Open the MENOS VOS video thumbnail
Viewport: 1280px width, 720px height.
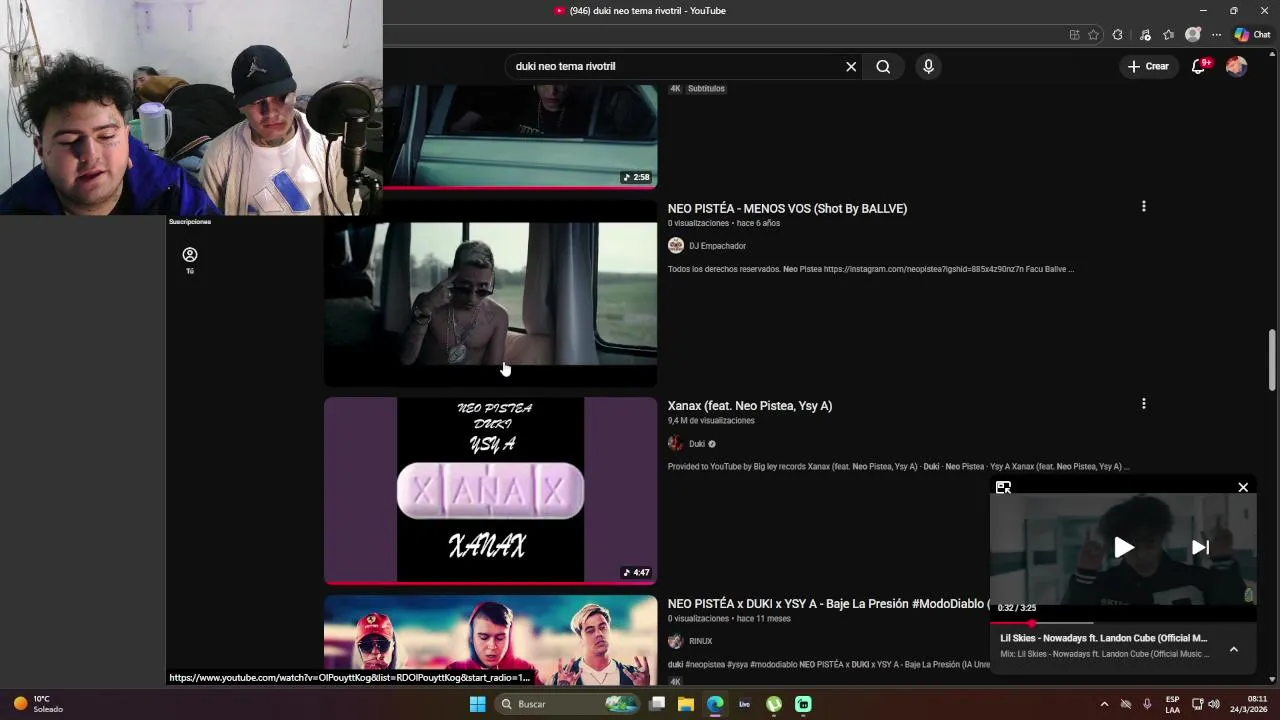(x=490, y=294)
